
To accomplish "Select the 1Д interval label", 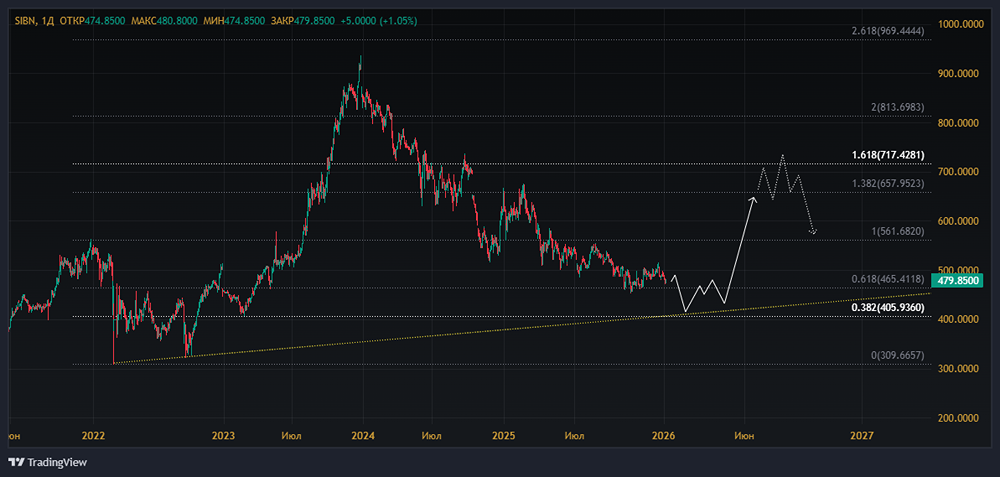I will coord(48,20).
